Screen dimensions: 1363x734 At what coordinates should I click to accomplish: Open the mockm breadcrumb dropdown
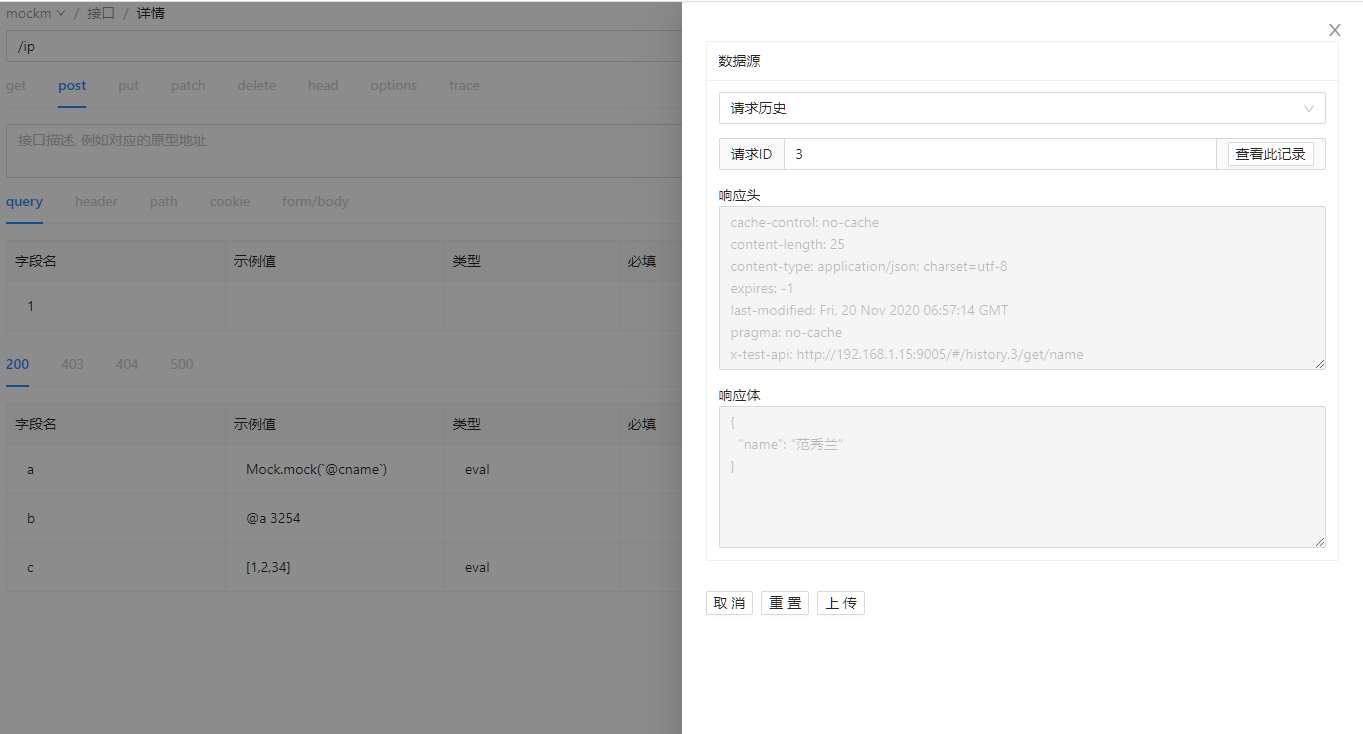point(35,14)
